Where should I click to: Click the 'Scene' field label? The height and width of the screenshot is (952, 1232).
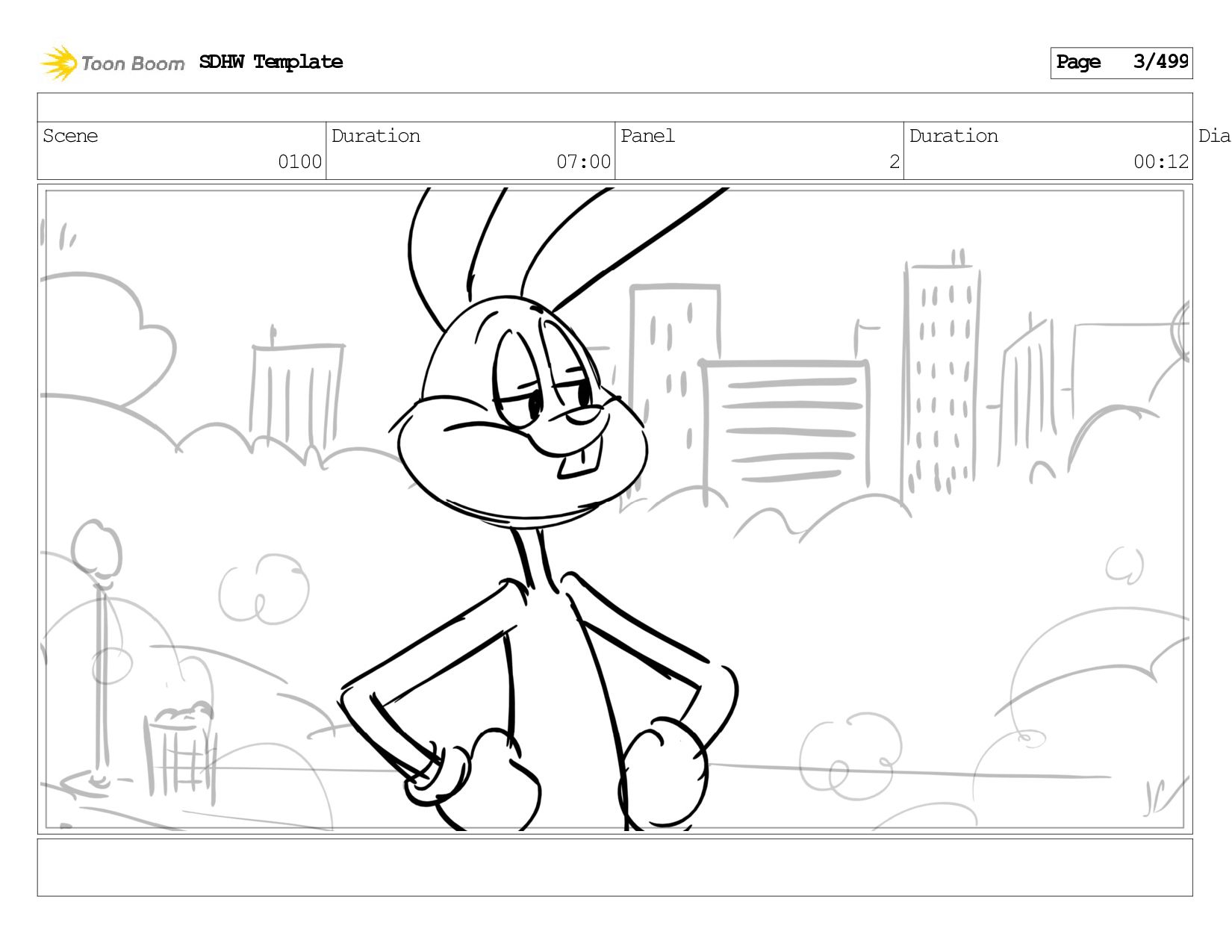(x=70, y=136)
